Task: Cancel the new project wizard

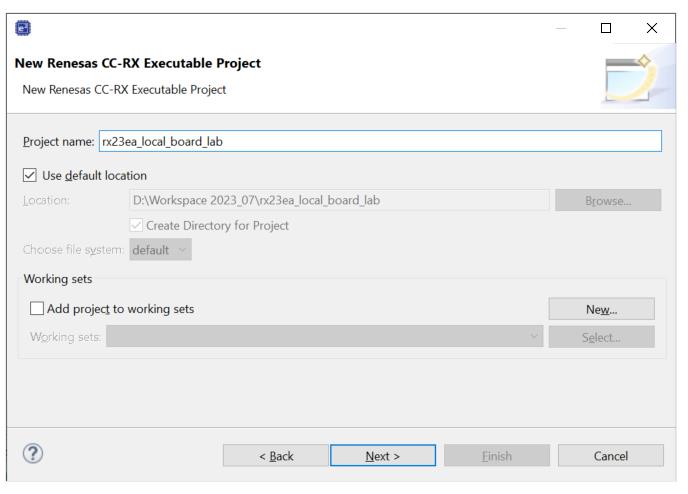Action: pyautogui.click(x=611, y=456)
